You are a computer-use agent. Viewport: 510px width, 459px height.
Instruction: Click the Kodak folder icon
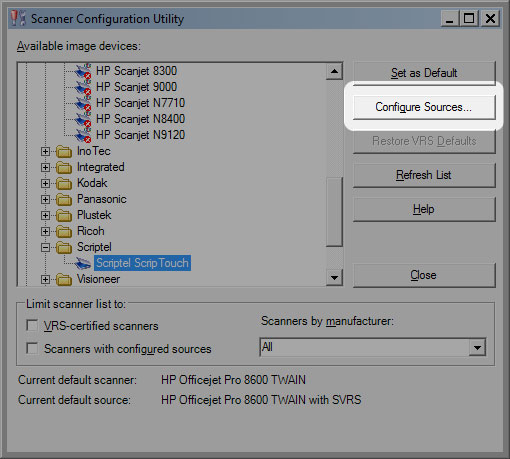64,183
